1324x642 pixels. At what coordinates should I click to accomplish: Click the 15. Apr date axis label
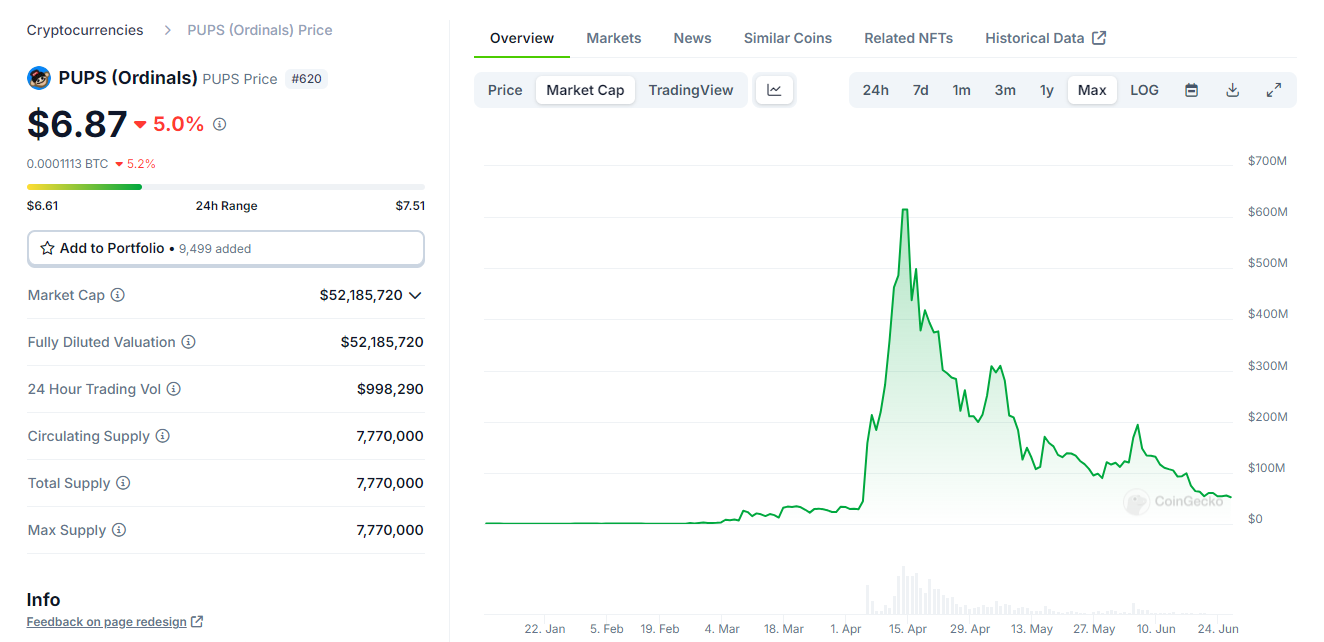tap(907, 629)
